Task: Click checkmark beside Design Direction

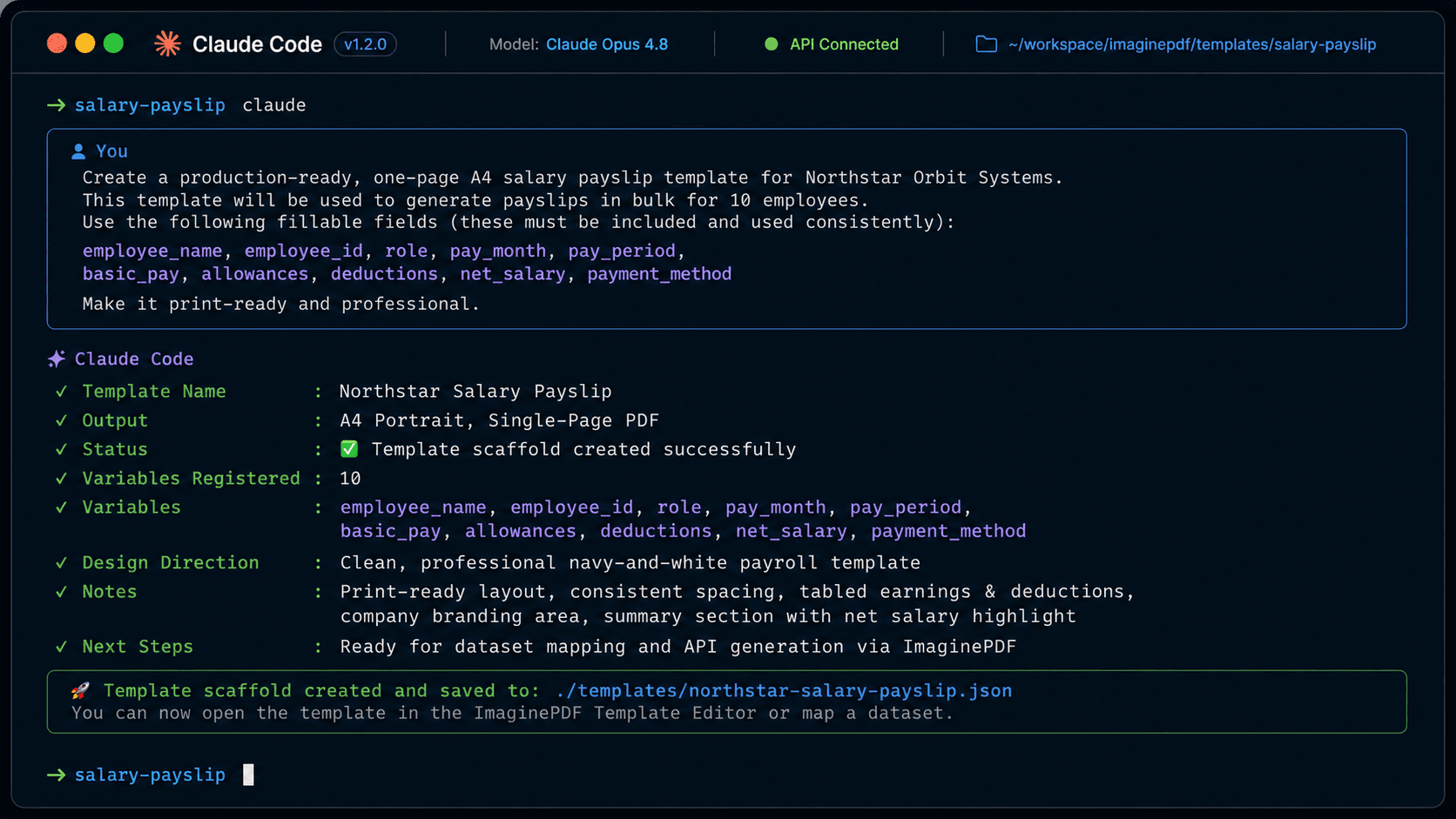Action: tap(61, 563)
